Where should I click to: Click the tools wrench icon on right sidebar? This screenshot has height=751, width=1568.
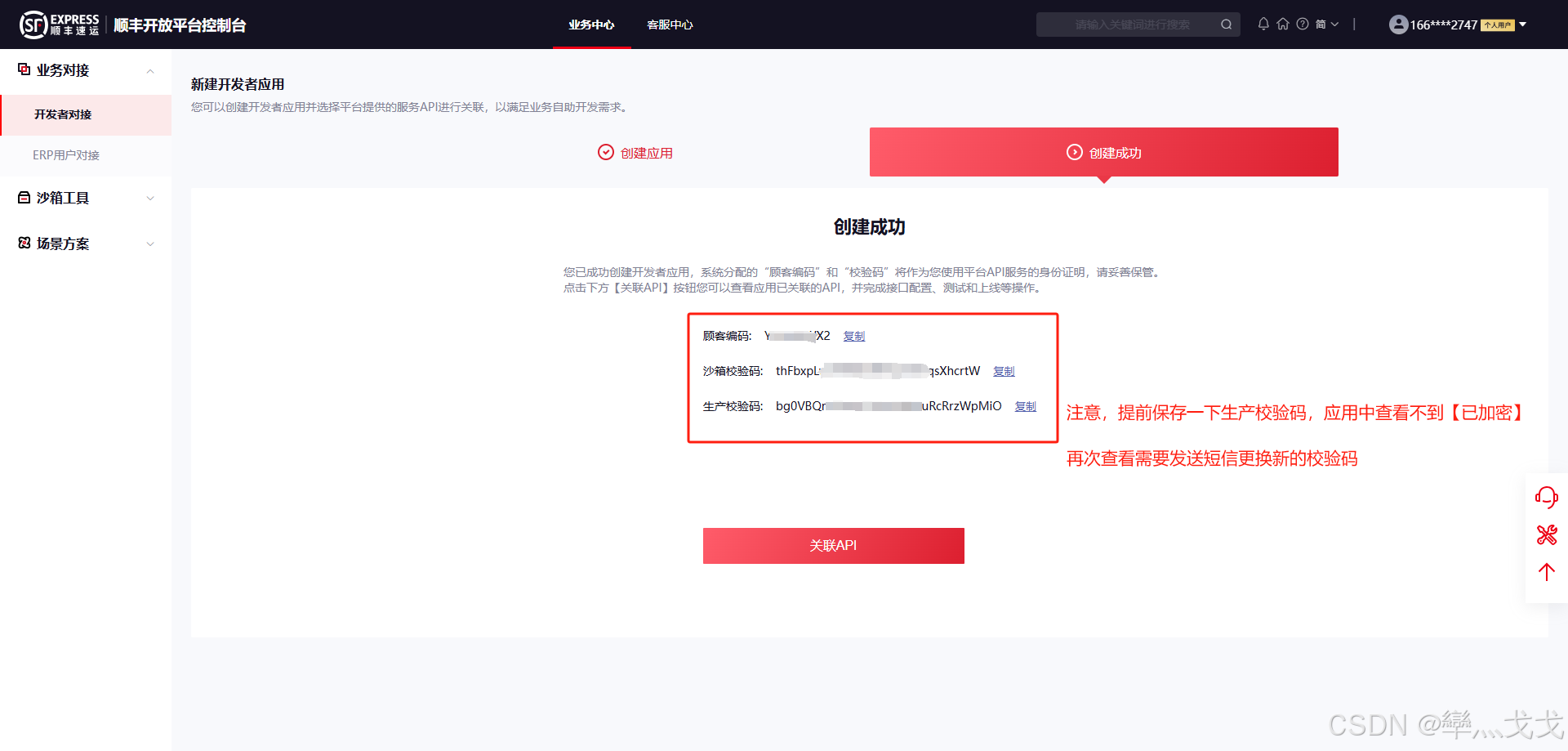pyautogui.click(x=1547, y=535)
